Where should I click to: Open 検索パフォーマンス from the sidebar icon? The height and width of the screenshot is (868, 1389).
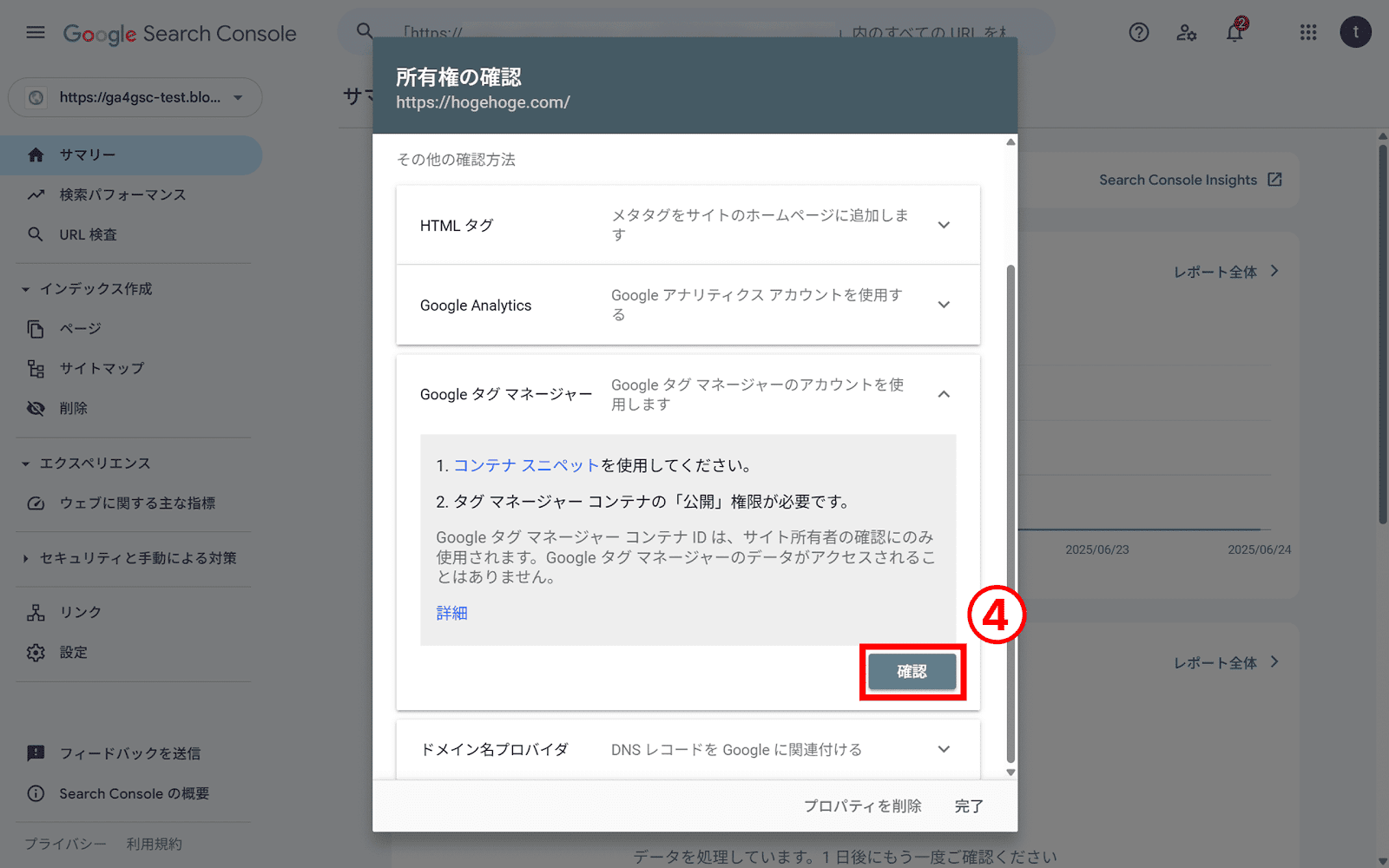click(x=35, y=194)
